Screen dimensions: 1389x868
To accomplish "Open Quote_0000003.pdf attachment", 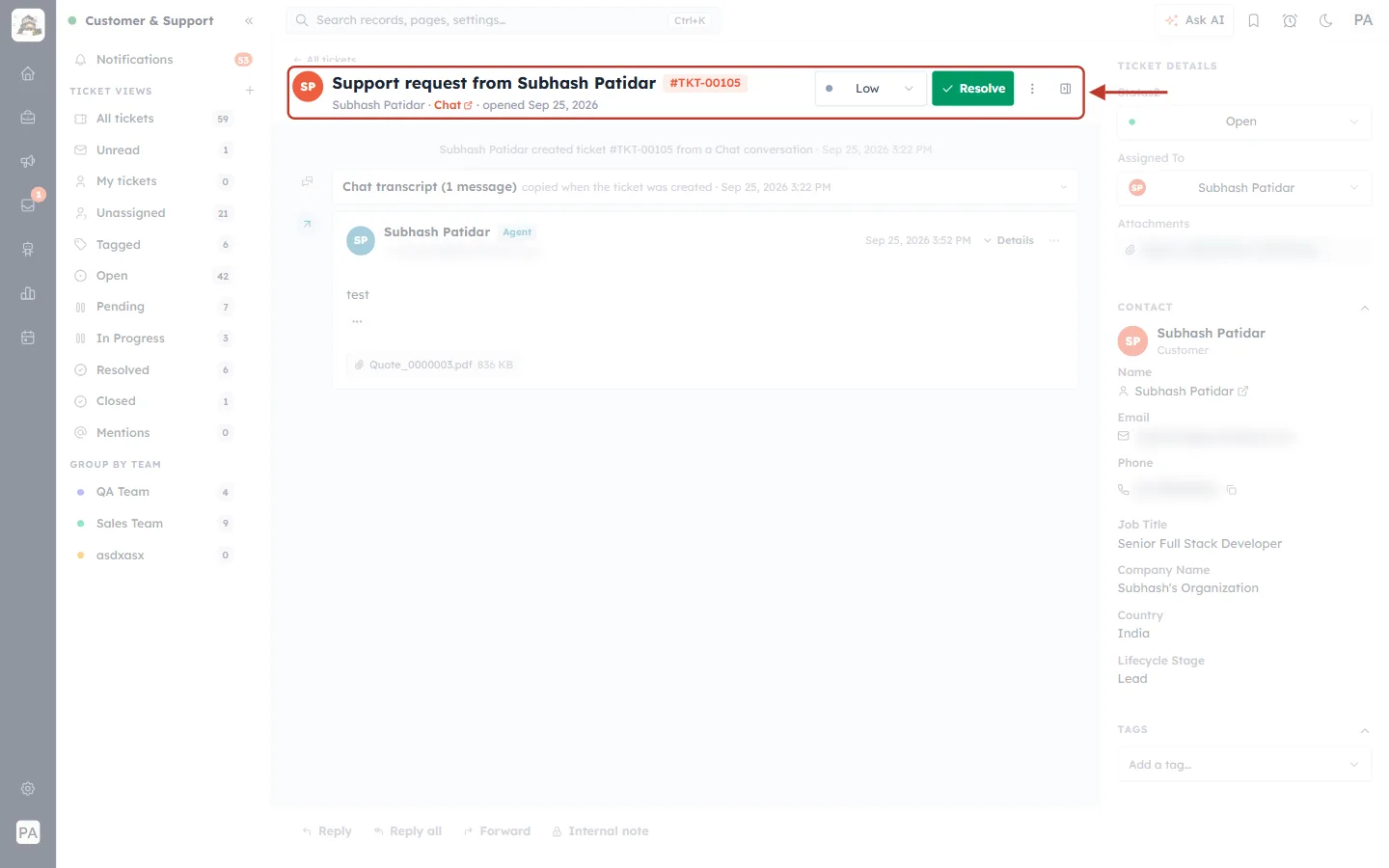I will [433, 365].
